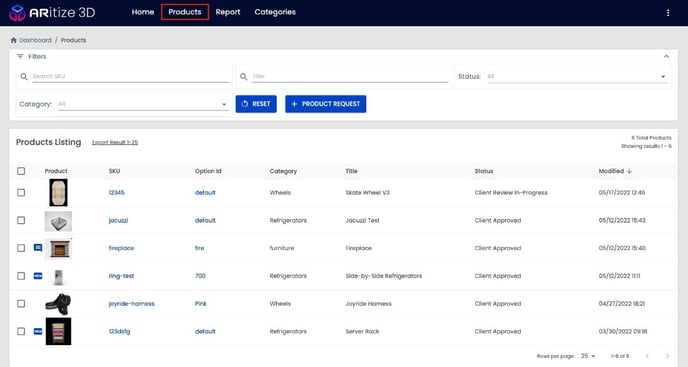Click the Joyride Harness product thumbnail

[58, 304]
